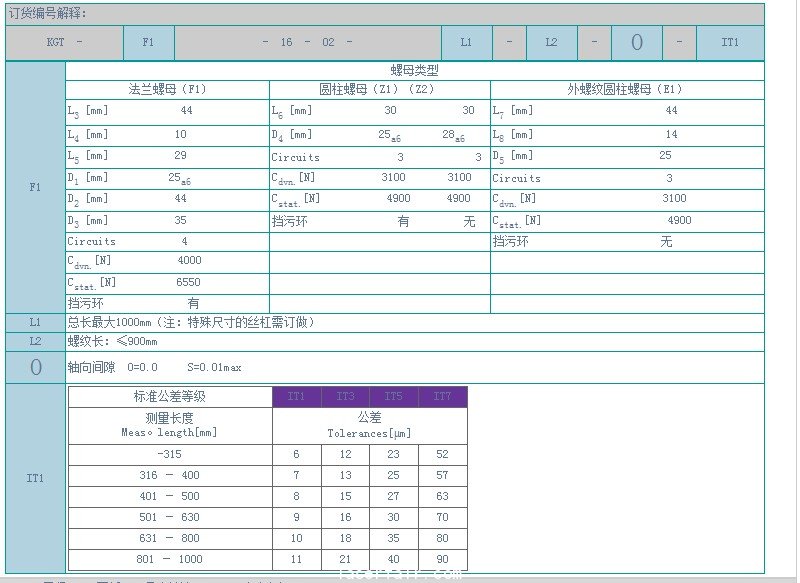Click the 外螺纹圆柱螺母（E1） column heading
Viewport: 800px width, 583px height.
tap(626, 89)
